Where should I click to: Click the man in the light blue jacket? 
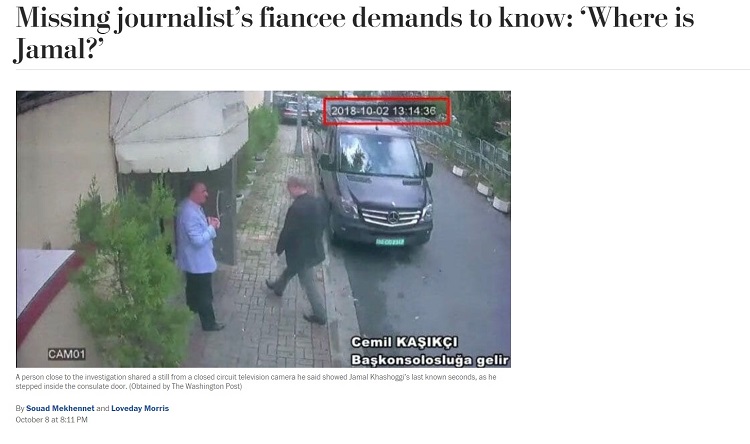click(198, 256)
